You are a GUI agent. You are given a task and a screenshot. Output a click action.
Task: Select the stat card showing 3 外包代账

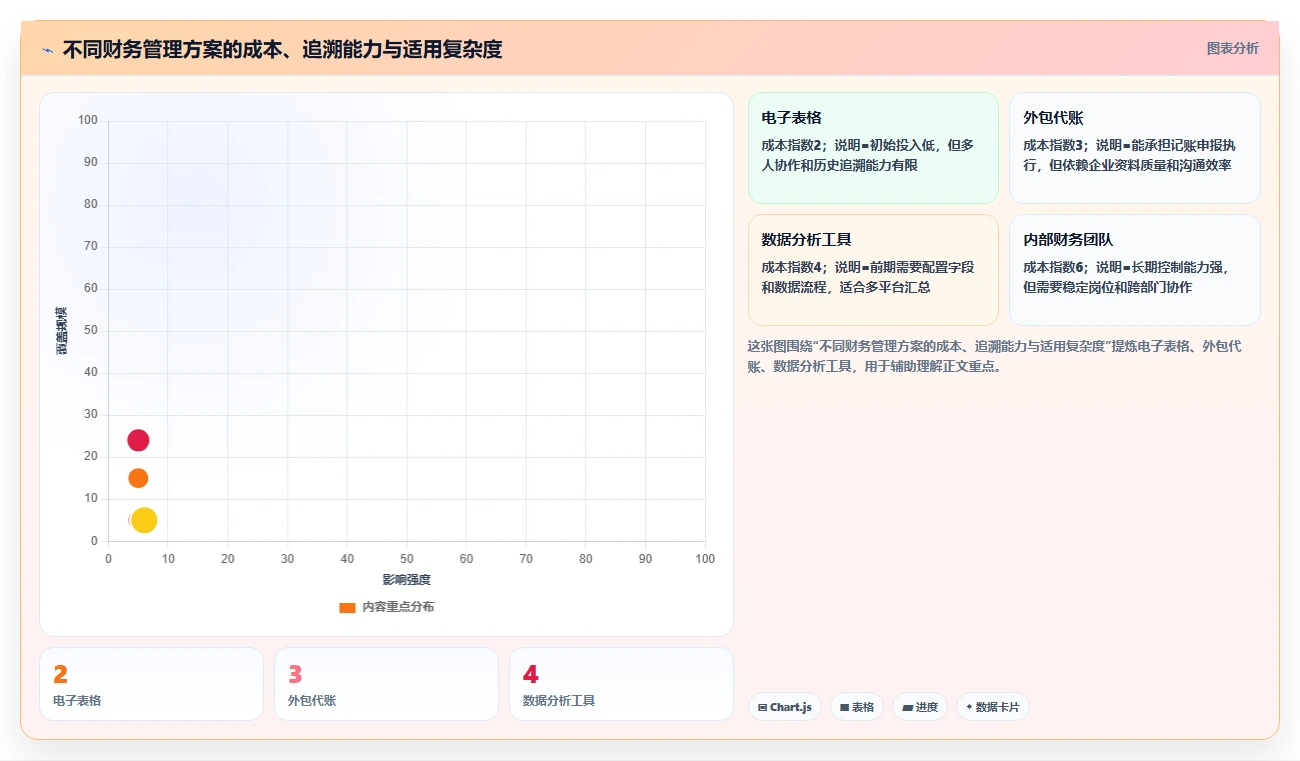(x=386, y=684)
